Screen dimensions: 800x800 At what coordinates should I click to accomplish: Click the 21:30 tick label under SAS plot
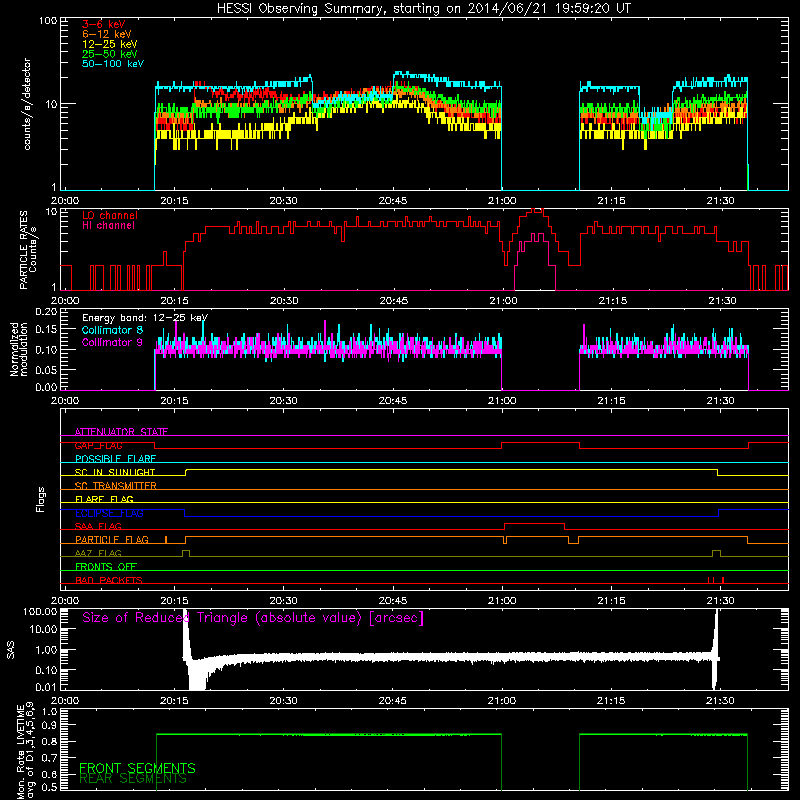[x=720, y=701]
